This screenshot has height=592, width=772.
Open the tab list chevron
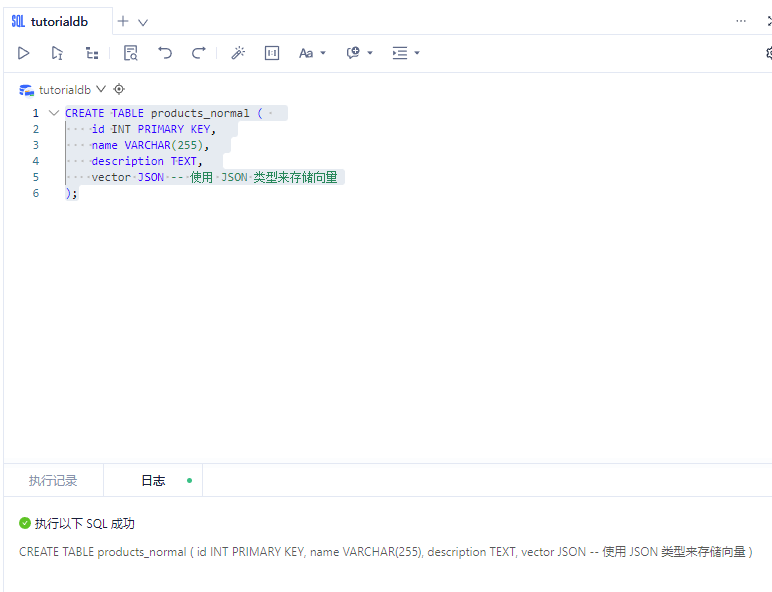tap(143, 22)
